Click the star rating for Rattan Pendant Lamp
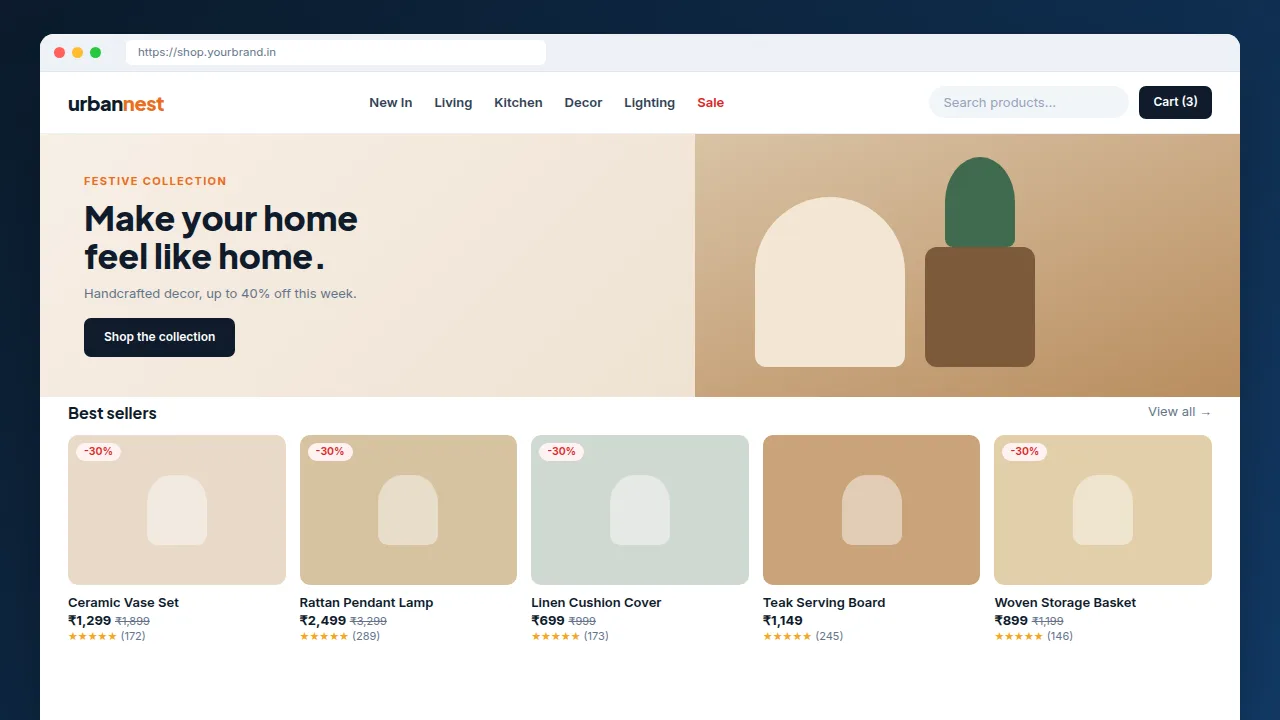The width and height of the screenshot is (1280, 720). point(324,637)
